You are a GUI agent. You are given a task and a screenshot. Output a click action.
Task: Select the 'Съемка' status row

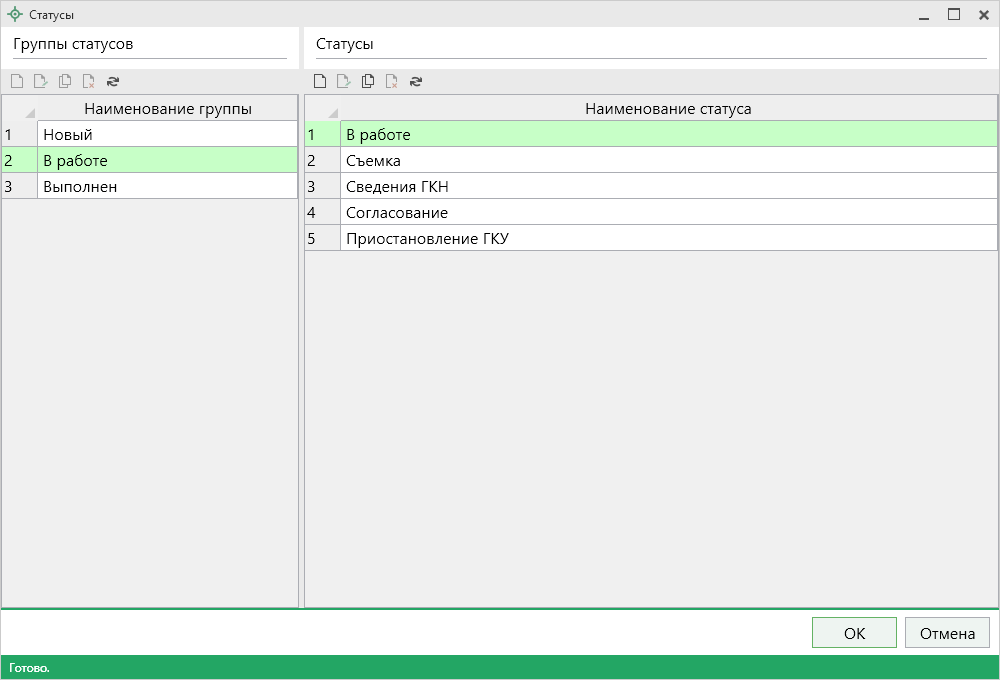click(x=668, y=160)
